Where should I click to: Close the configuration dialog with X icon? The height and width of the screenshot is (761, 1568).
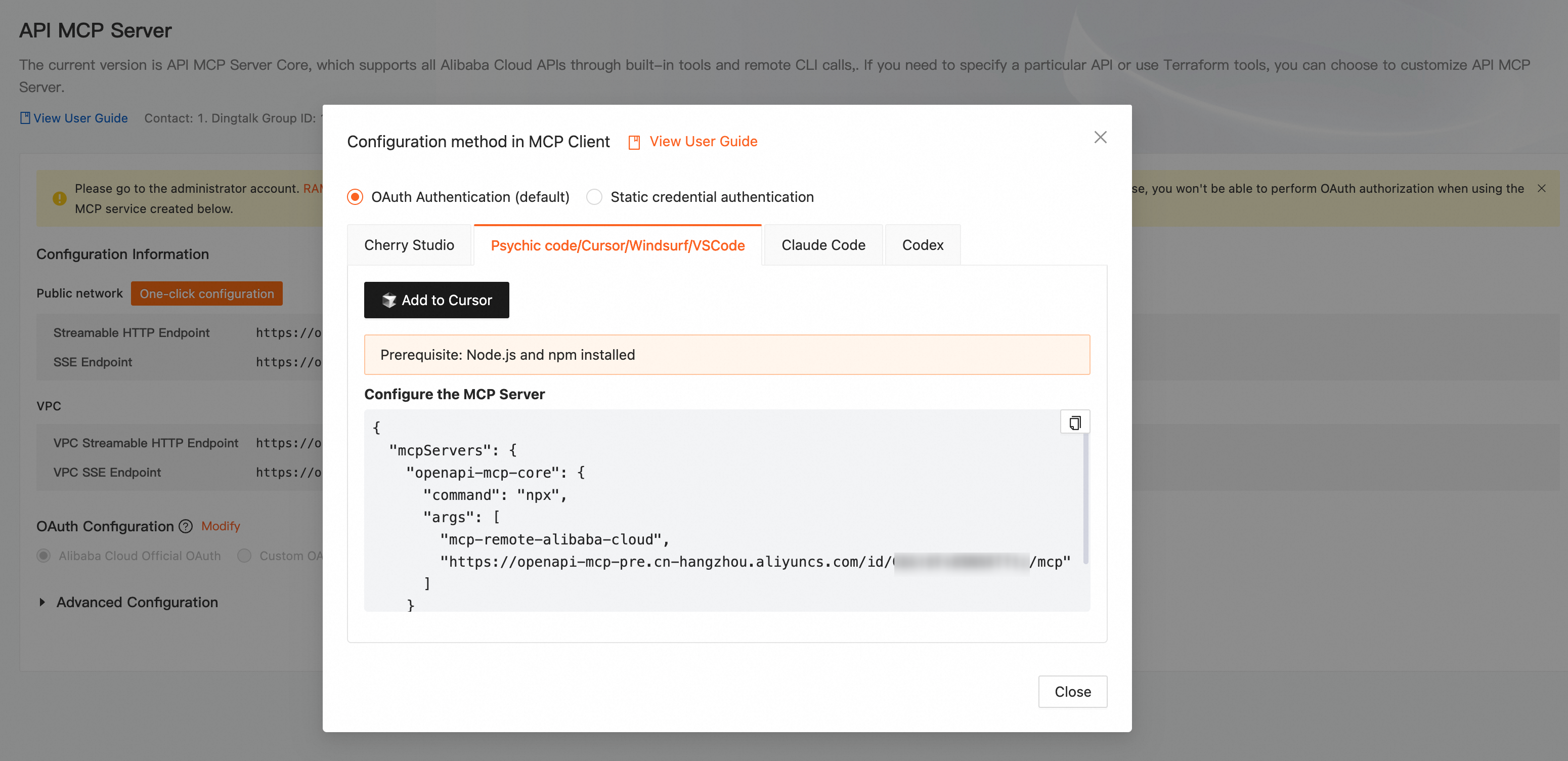point(1100,138)
